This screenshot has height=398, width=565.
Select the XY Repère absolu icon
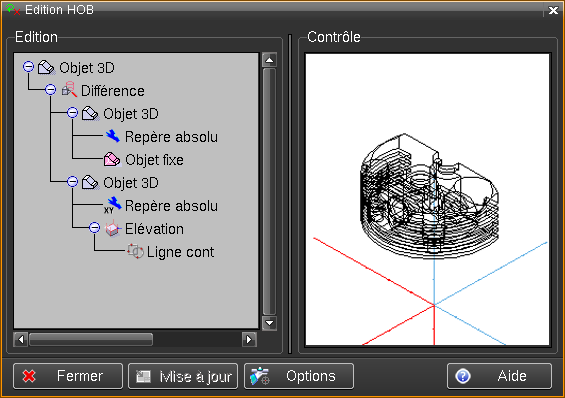click(113, 205)
